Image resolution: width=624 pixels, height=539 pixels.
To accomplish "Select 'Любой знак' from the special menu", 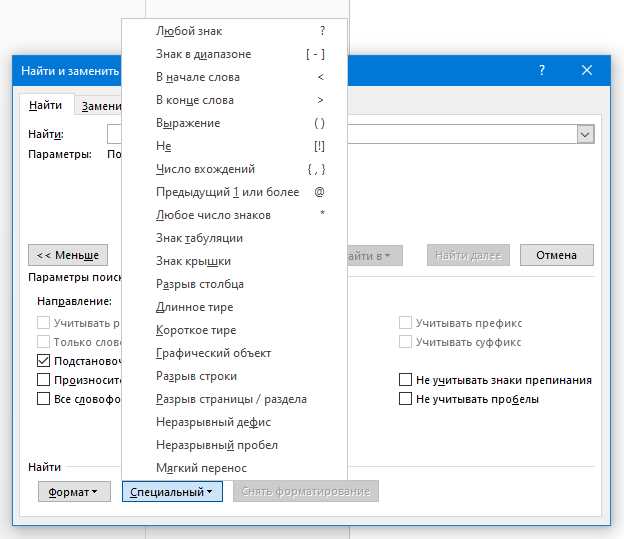I will point(190,31).
